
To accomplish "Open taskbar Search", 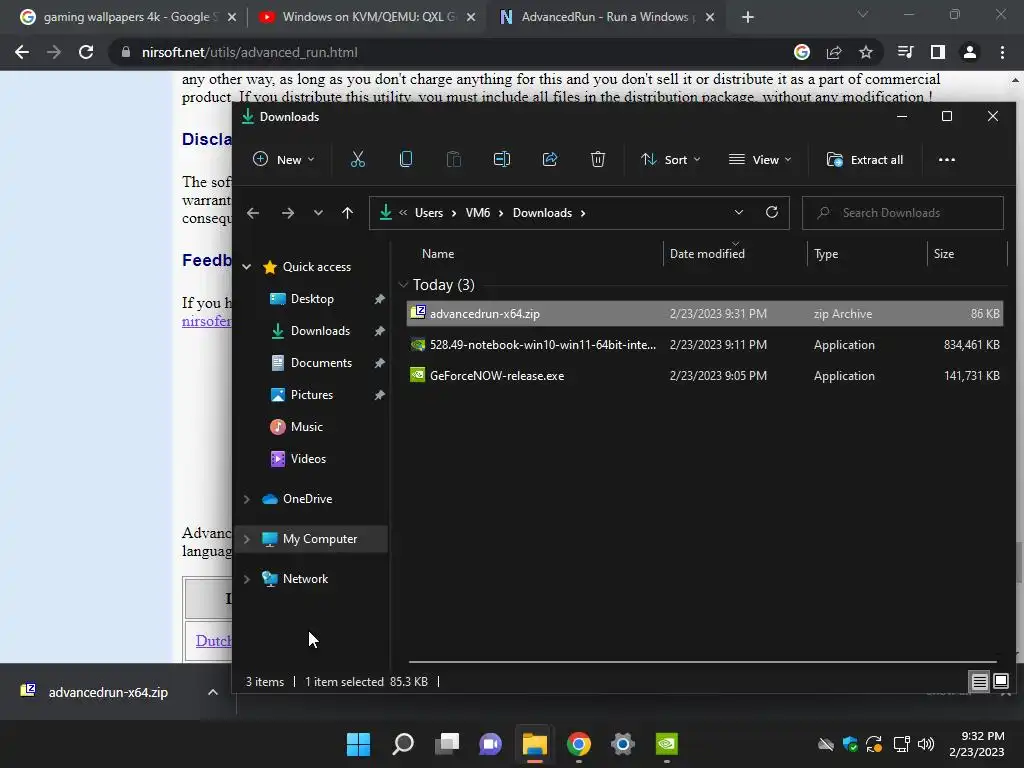I will click(x=403, y=744).
